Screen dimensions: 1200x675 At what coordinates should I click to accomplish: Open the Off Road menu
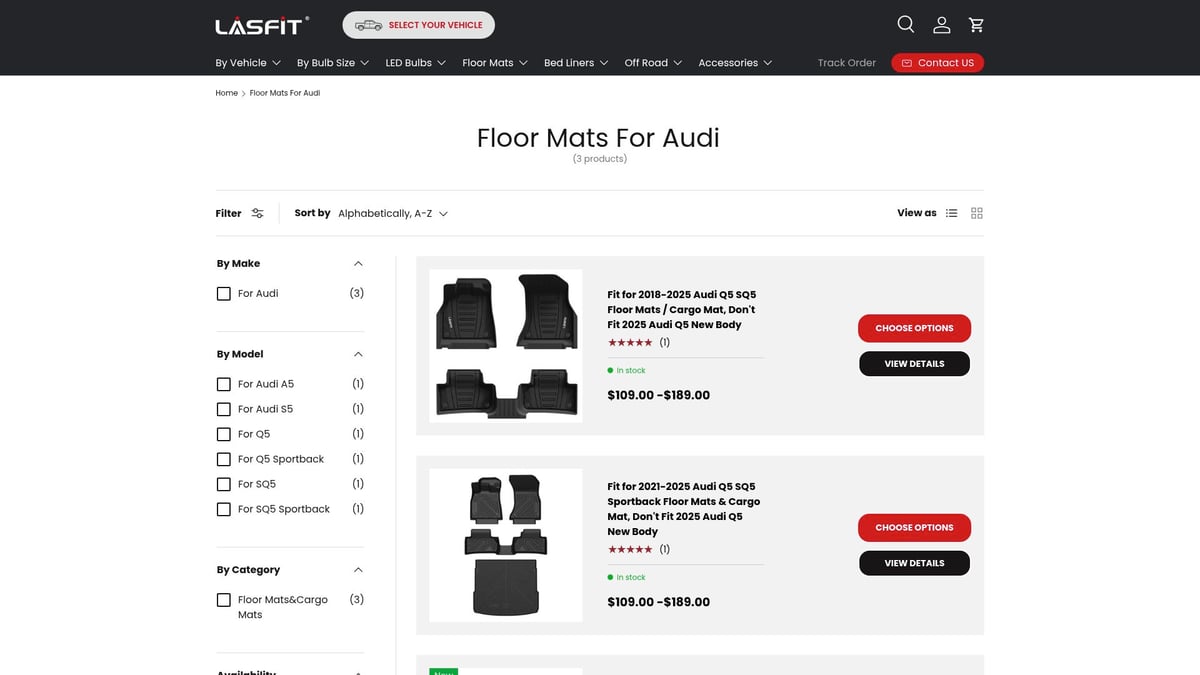coord(653,63)
